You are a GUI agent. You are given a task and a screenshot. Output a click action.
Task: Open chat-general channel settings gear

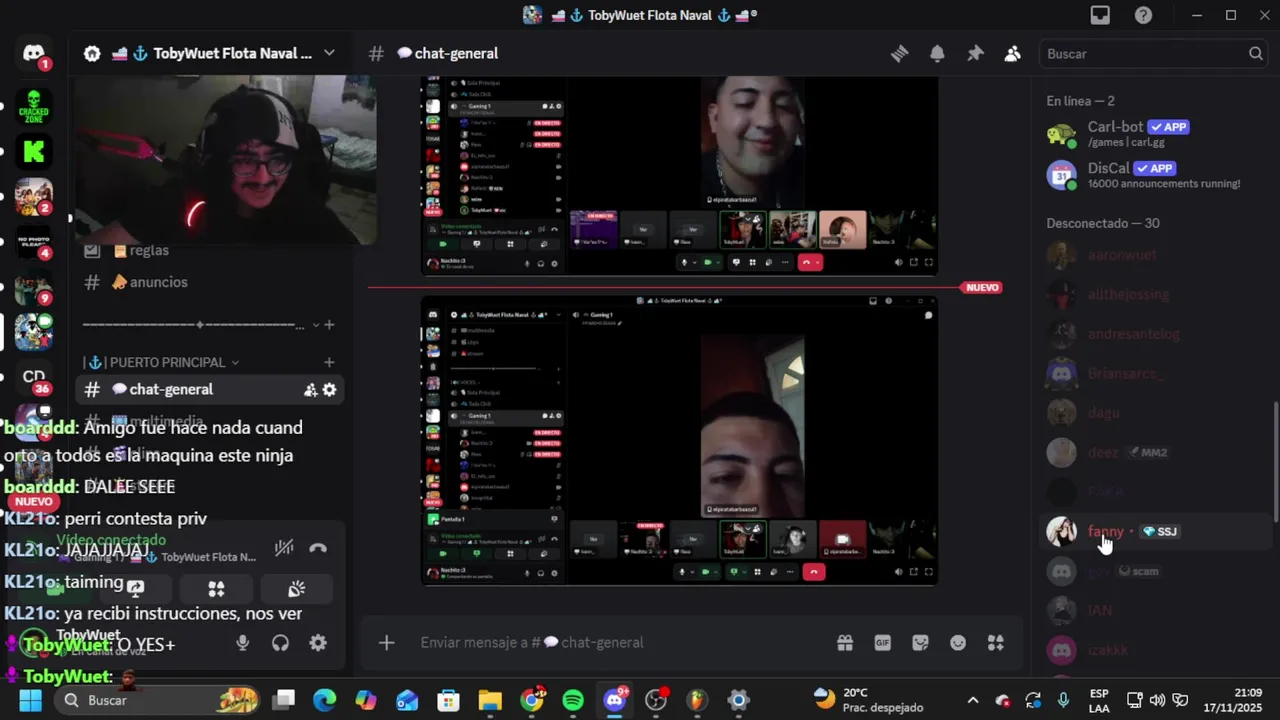tap(329, 390)
